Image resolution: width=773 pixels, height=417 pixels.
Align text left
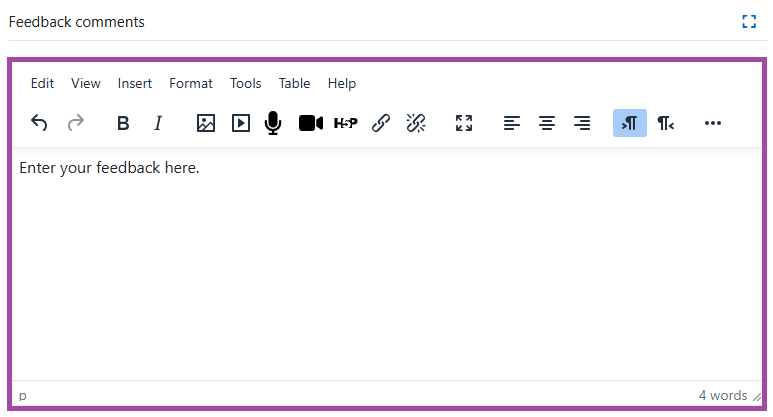tap(512, 123)
